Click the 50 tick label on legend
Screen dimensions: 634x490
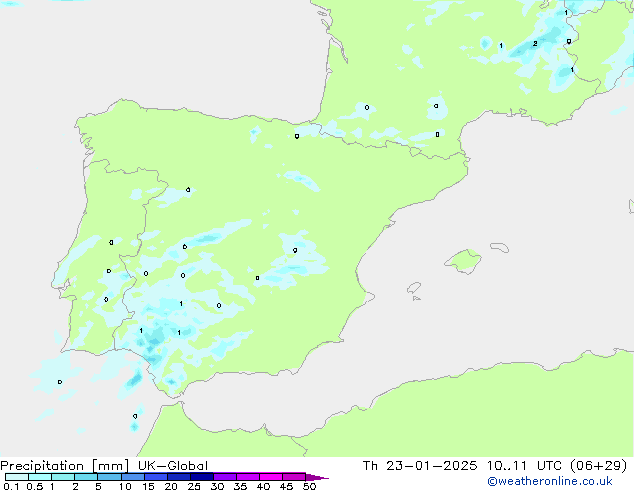tap(310, 486)
